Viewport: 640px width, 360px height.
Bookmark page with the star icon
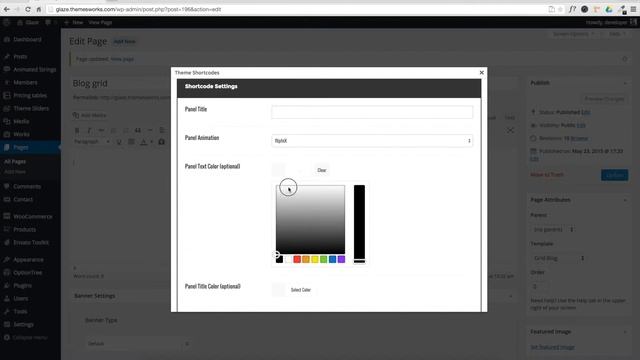(x=560, y=9)
